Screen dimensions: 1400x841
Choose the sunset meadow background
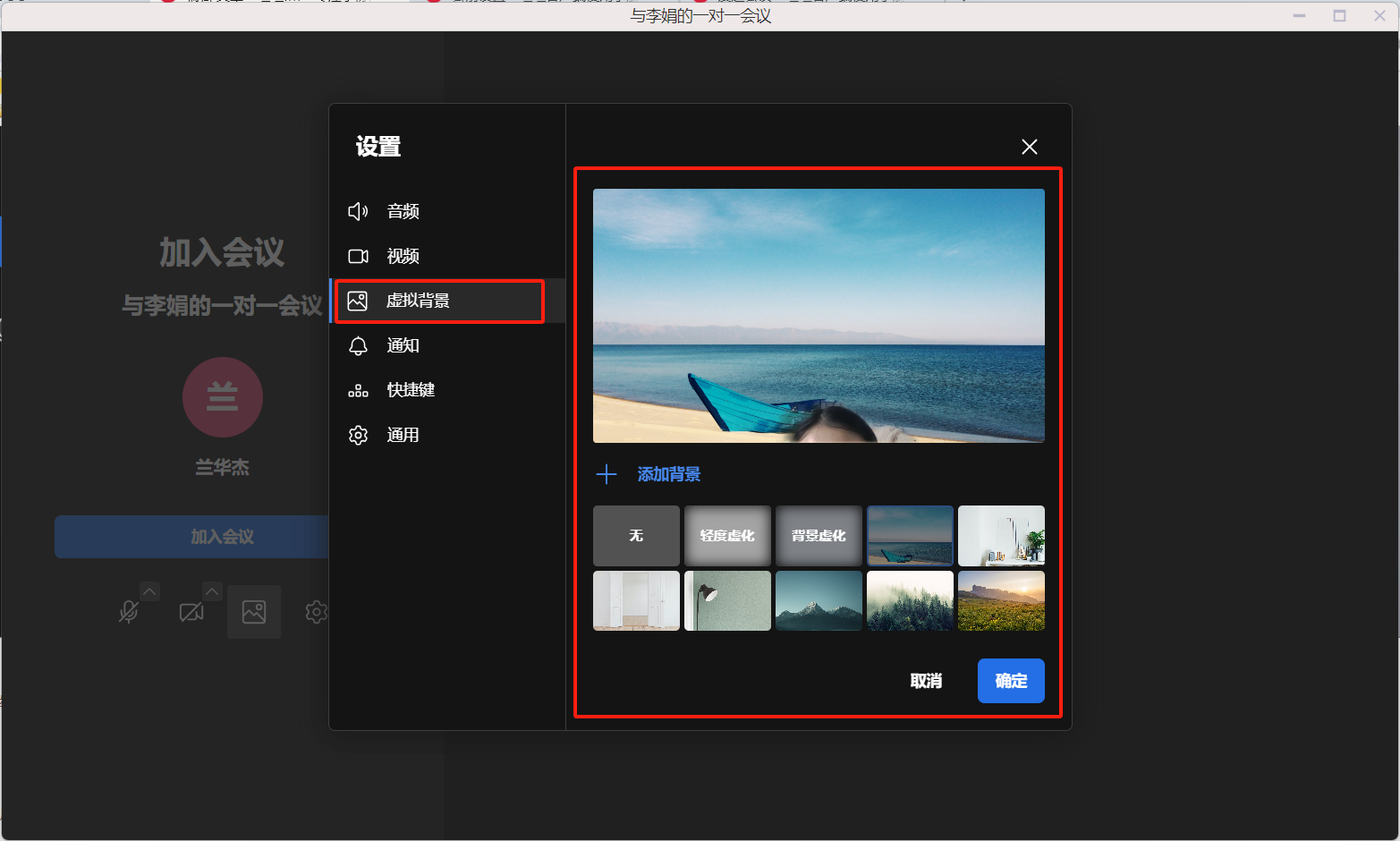[1001, 601]
